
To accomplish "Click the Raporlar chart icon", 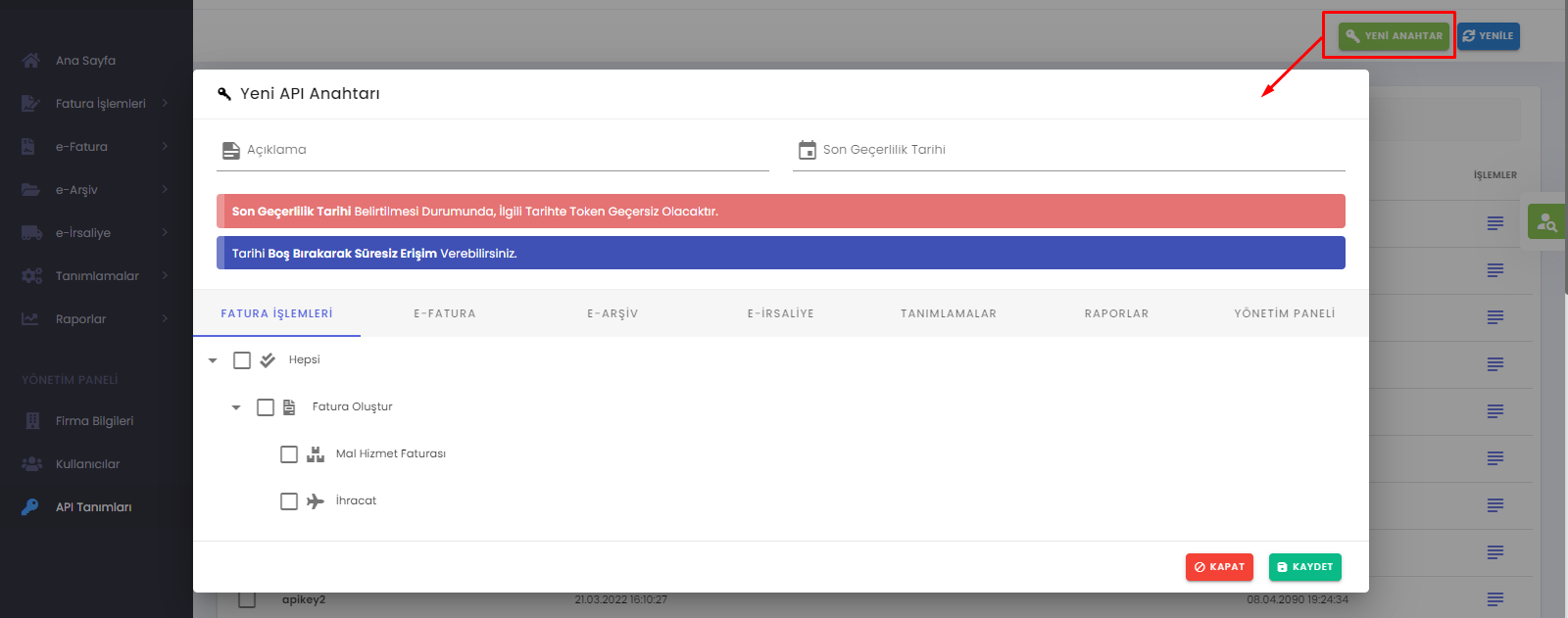I will click(x=31, y=319).
